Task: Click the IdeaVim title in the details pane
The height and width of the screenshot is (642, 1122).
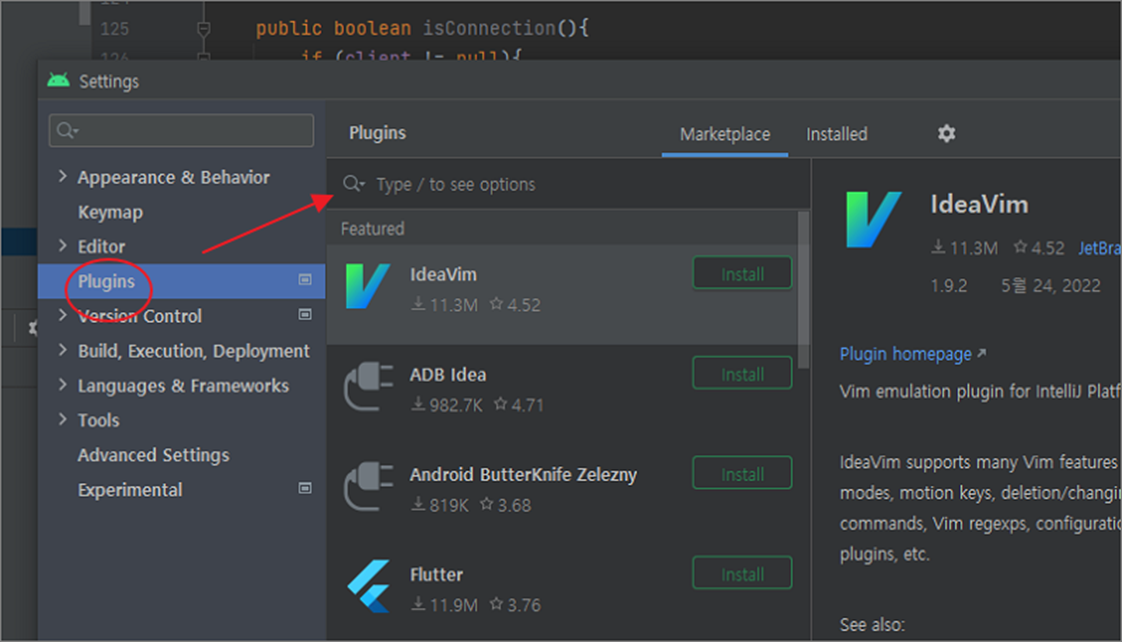Action: [x=979, y=205]
